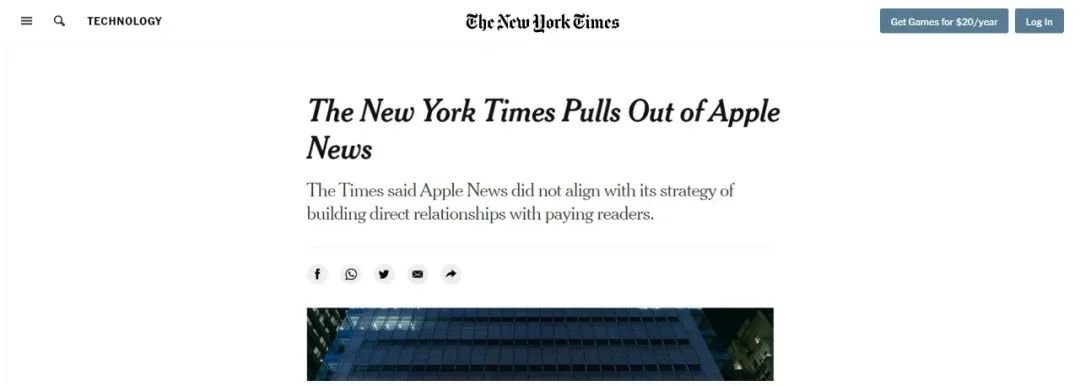Open the hamburger sections menu
Screen dimensions: 1080x386
pos(27,21)
